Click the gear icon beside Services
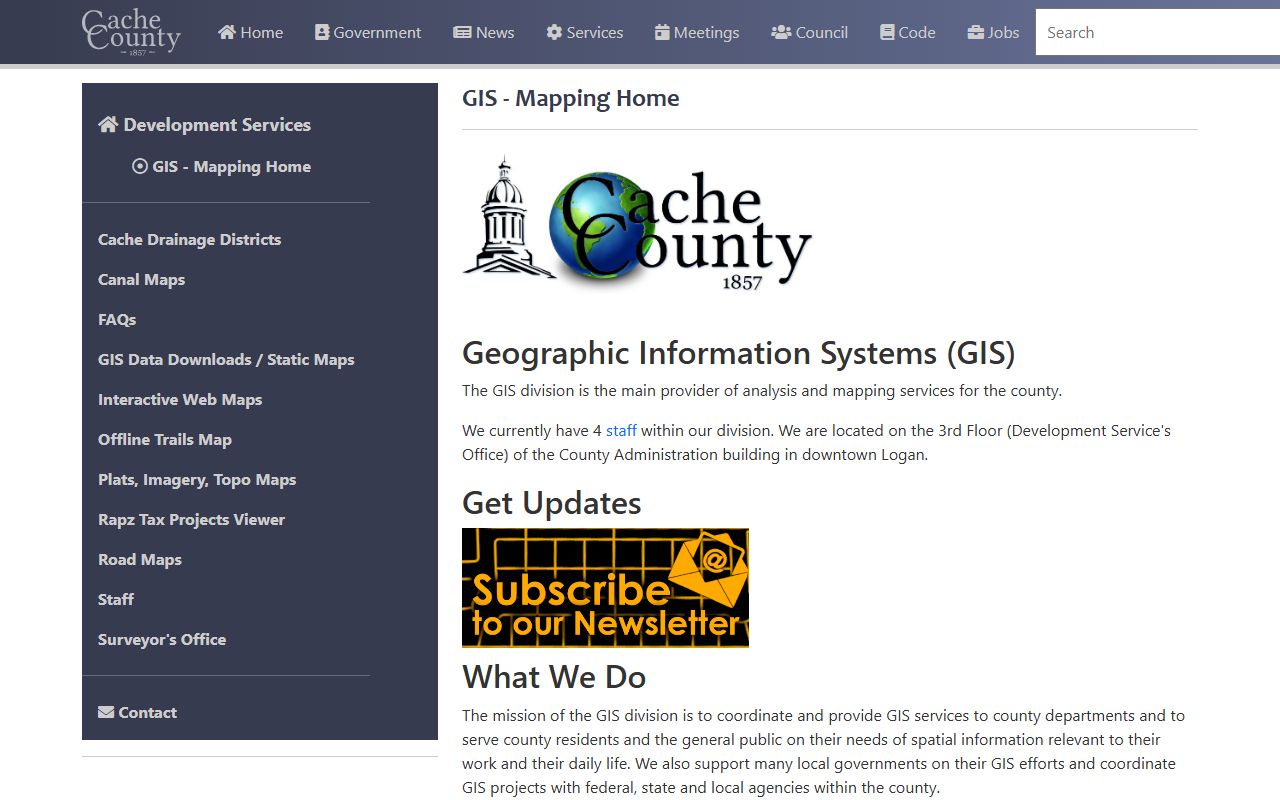This screenshot has height=800, width=1280. point(554,32)
